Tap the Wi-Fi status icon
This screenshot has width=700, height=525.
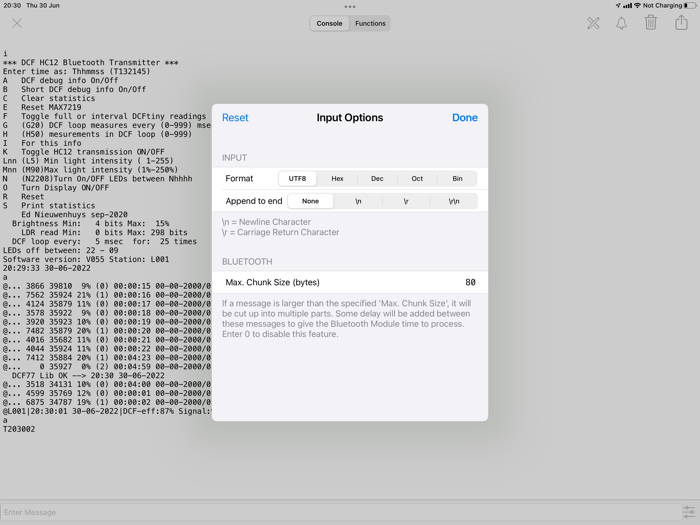point(638,5)
